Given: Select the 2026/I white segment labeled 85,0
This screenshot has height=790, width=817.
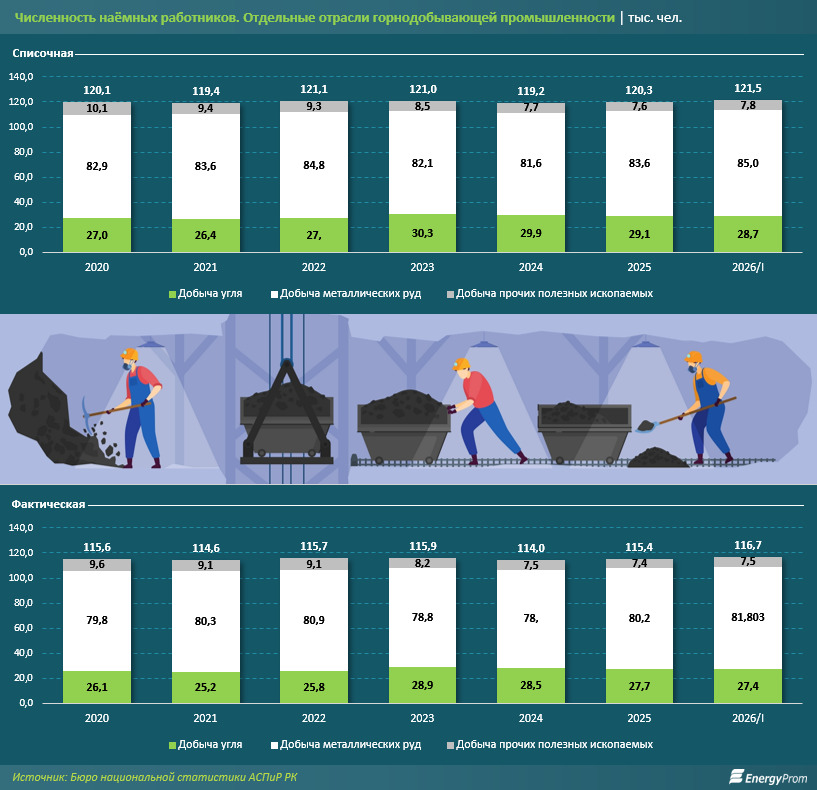Looking at the screenshot, I should pos(748,163).
